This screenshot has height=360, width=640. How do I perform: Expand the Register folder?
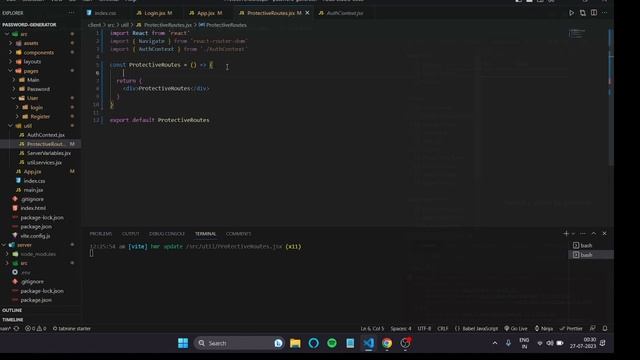(41, 116)
